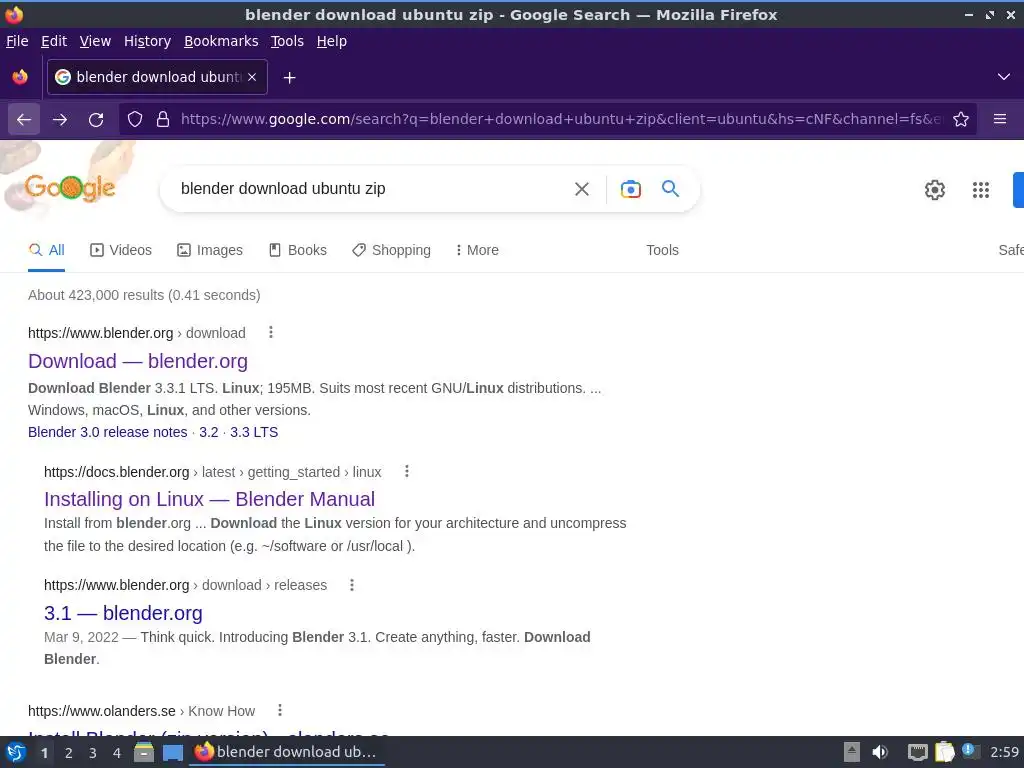The height and width of the screenshot is (768, 1024).
Task: Clear the search box text
Action: pyautogui.click(x=581, y=189)
